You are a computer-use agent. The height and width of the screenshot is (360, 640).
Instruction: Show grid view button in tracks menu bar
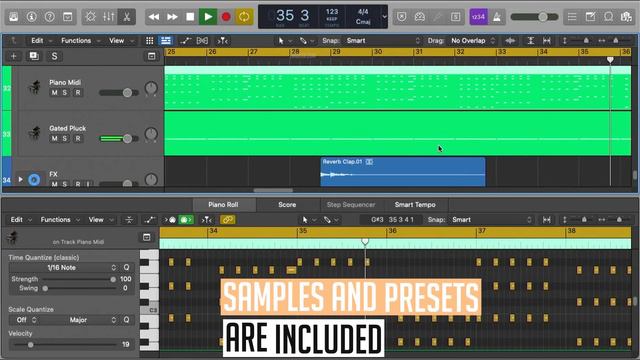coord(149,40)
